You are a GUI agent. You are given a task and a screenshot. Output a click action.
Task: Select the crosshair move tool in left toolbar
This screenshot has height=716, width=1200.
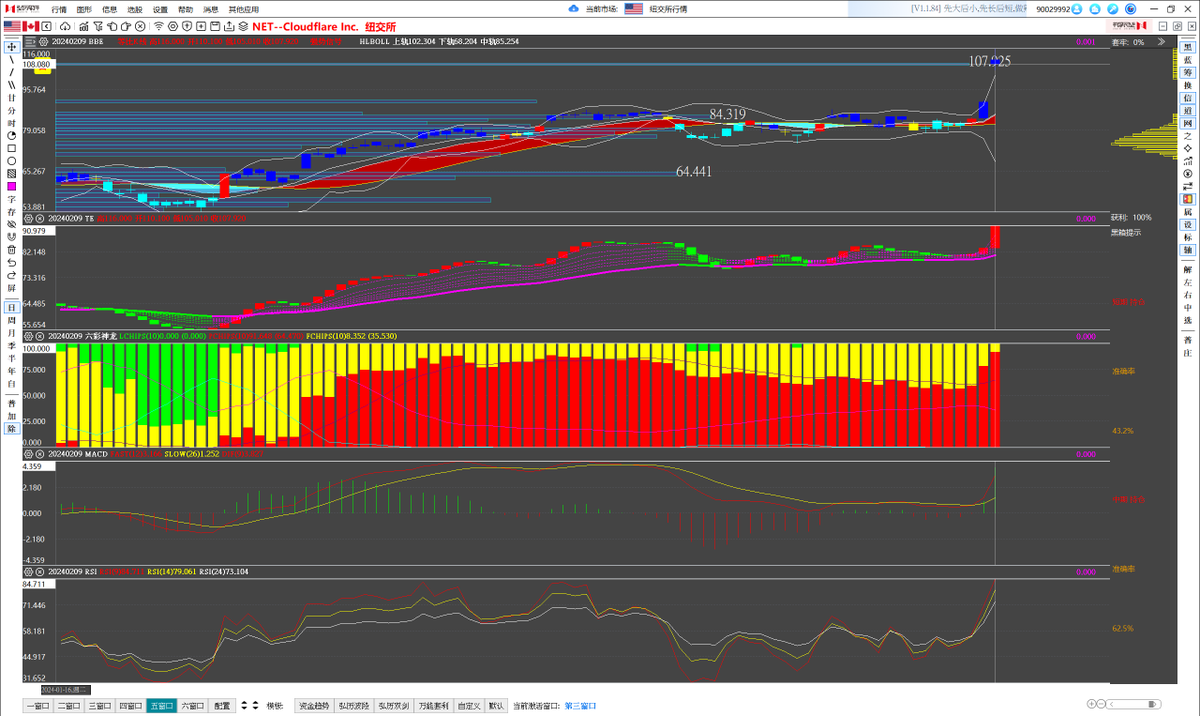[12, 46]
